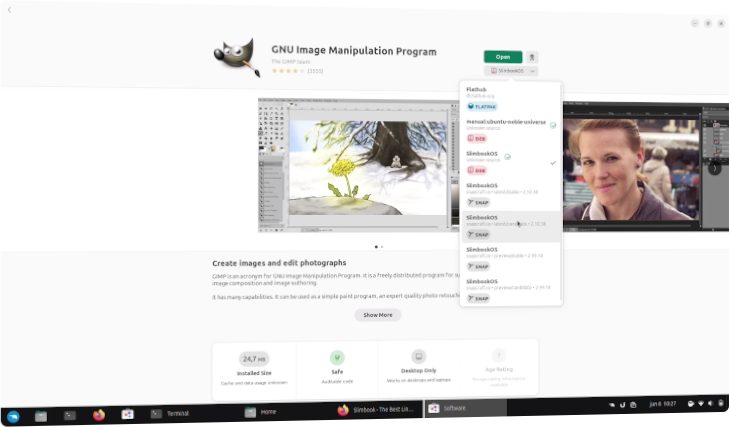
Task: Click the battery tray icon
Action: (x=721, y=403)
